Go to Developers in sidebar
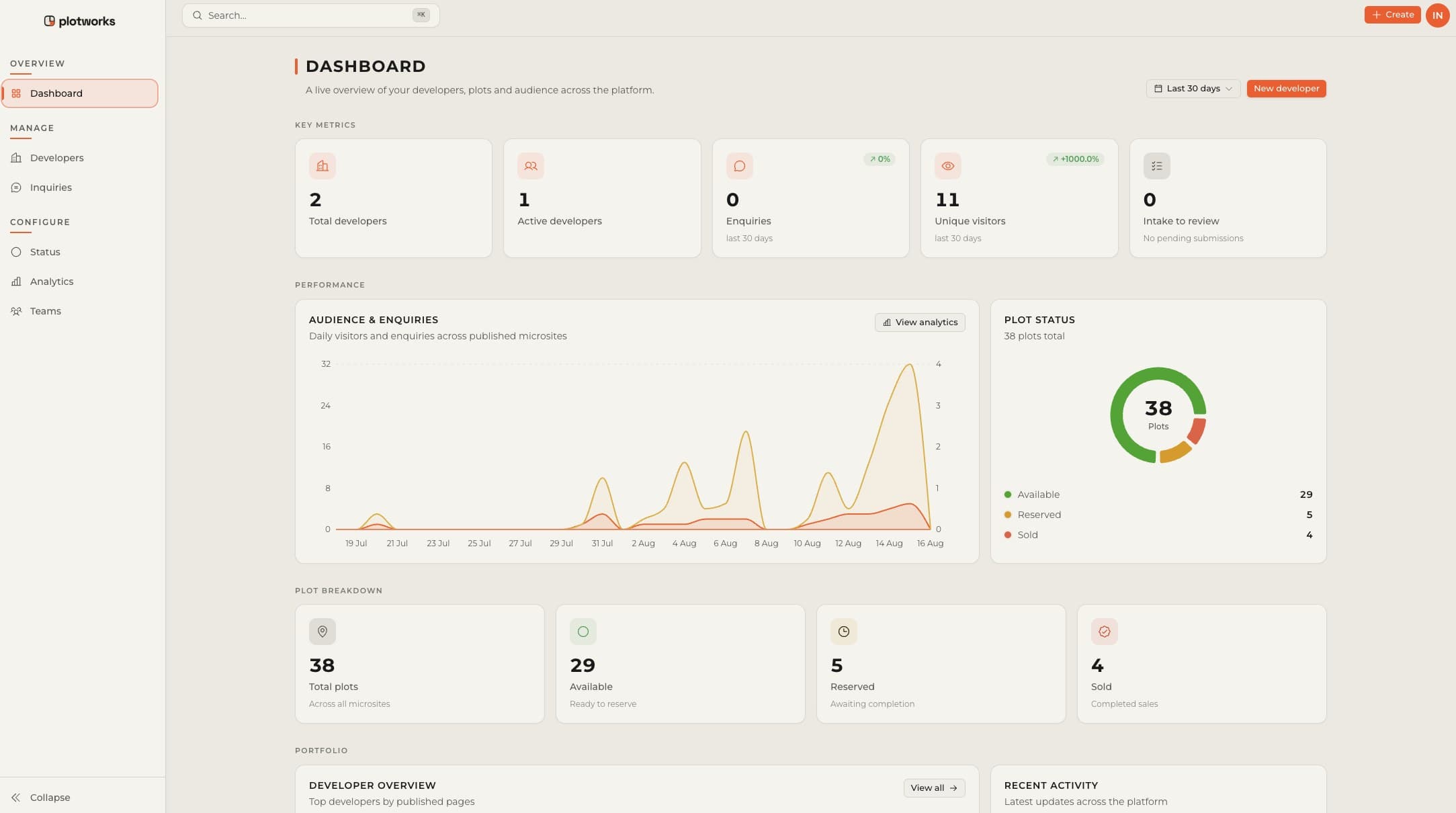This screenshot has width=1456, height=813. click(80, 158)
